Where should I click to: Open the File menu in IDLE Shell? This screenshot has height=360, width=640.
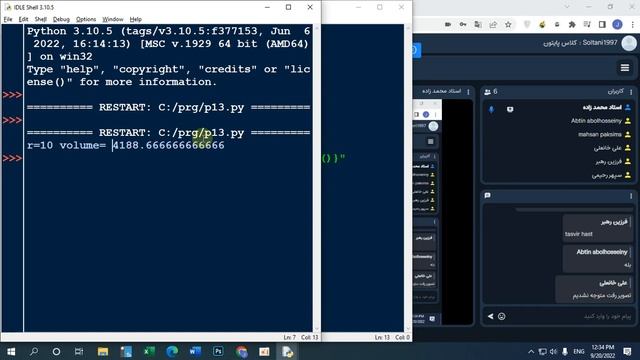pyautogui.click(x=8, y=19)
